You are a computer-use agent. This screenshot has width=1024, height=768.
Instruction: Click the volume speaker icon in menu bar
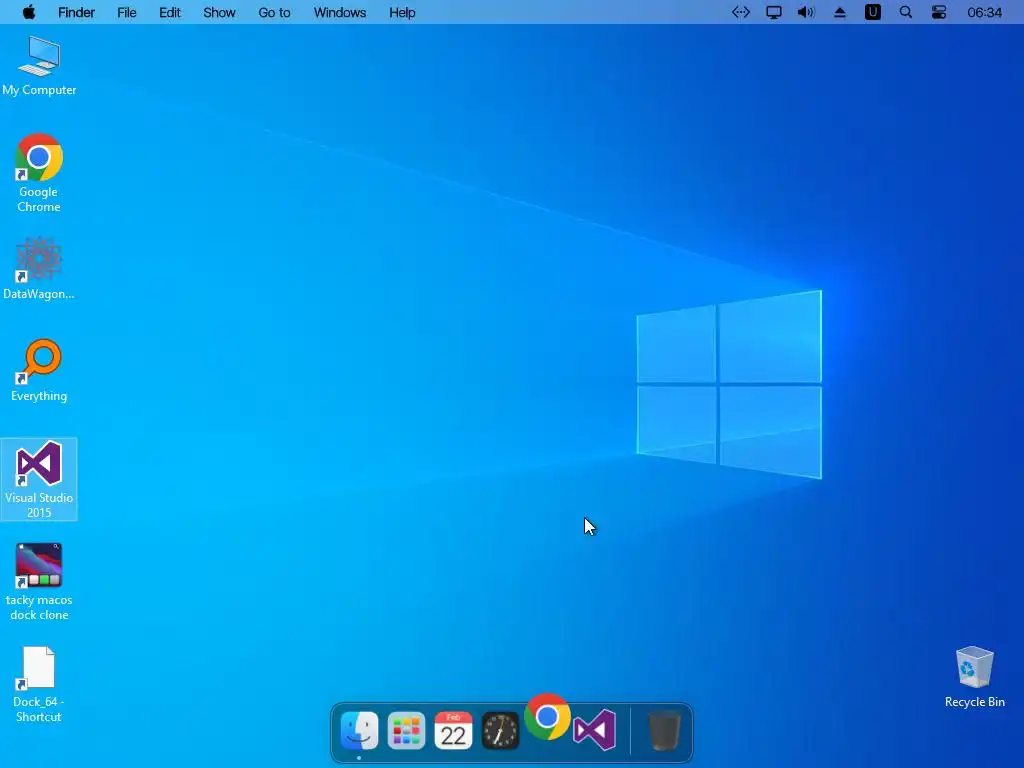806,12
